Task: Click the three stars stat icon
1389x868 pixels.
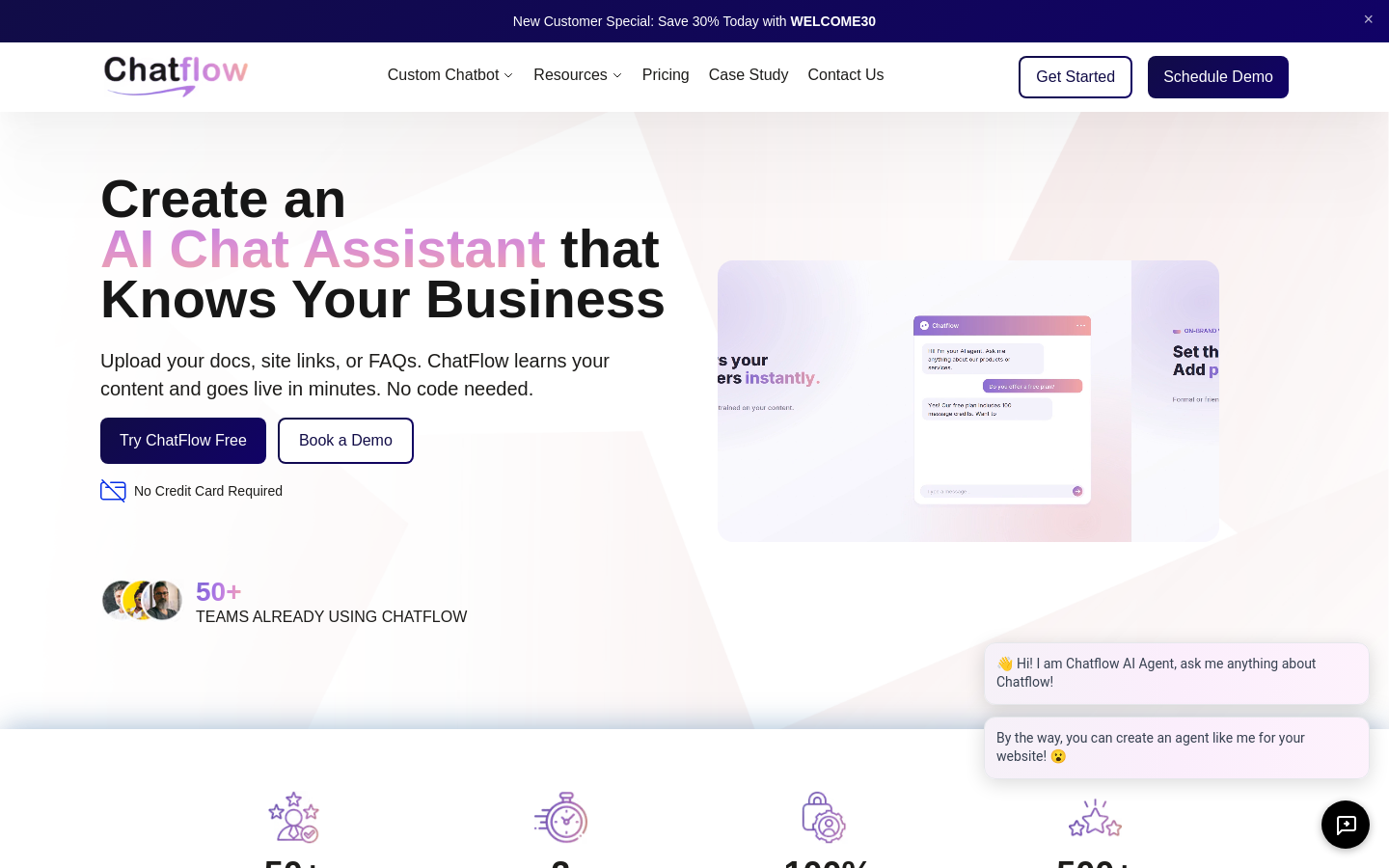Action: [1095, 818]
